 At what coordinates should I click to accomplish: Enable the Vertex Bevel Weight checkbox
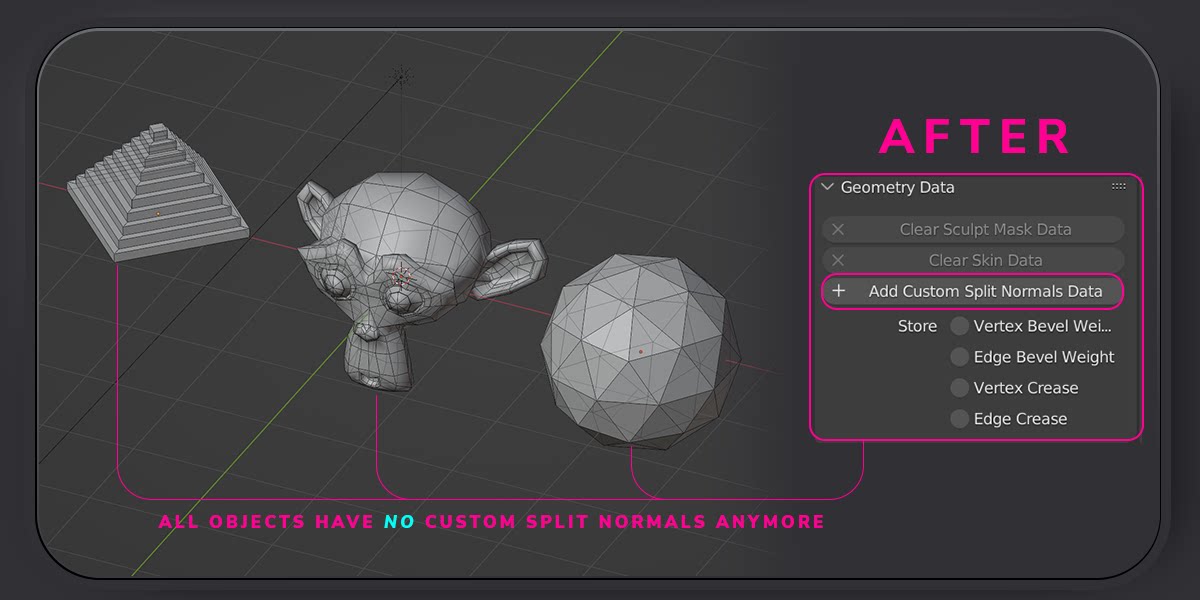(x=959, y=326)
